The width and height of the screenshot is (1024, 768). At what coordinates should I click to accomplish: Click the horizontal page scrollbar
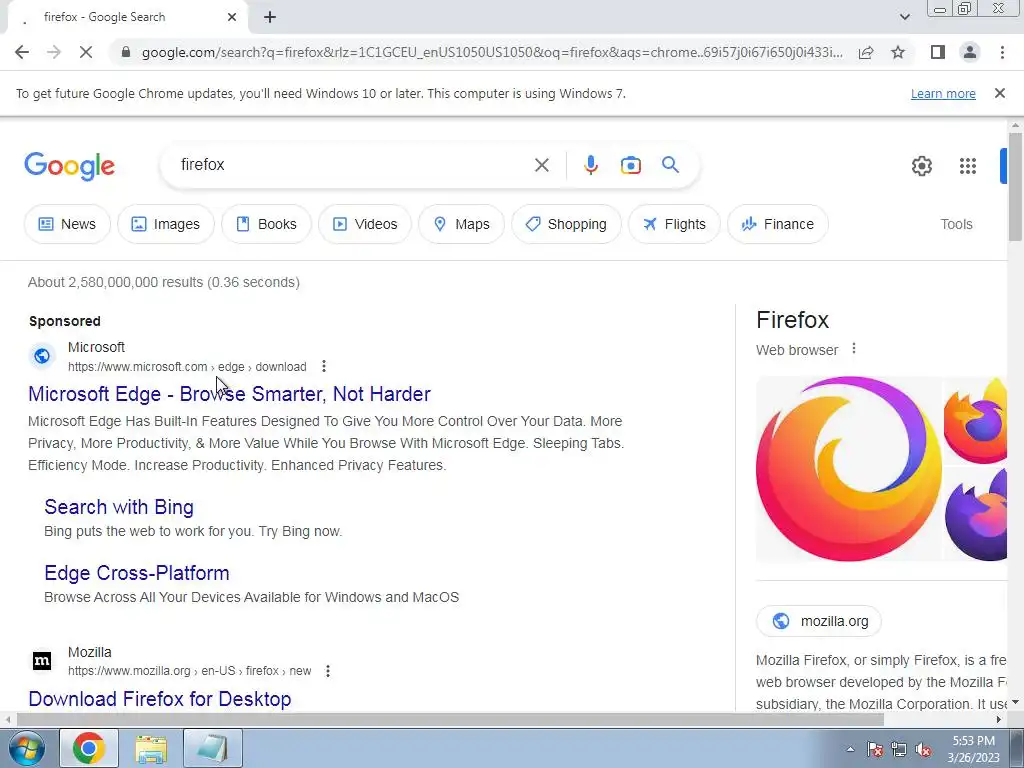tap(450, 720)
